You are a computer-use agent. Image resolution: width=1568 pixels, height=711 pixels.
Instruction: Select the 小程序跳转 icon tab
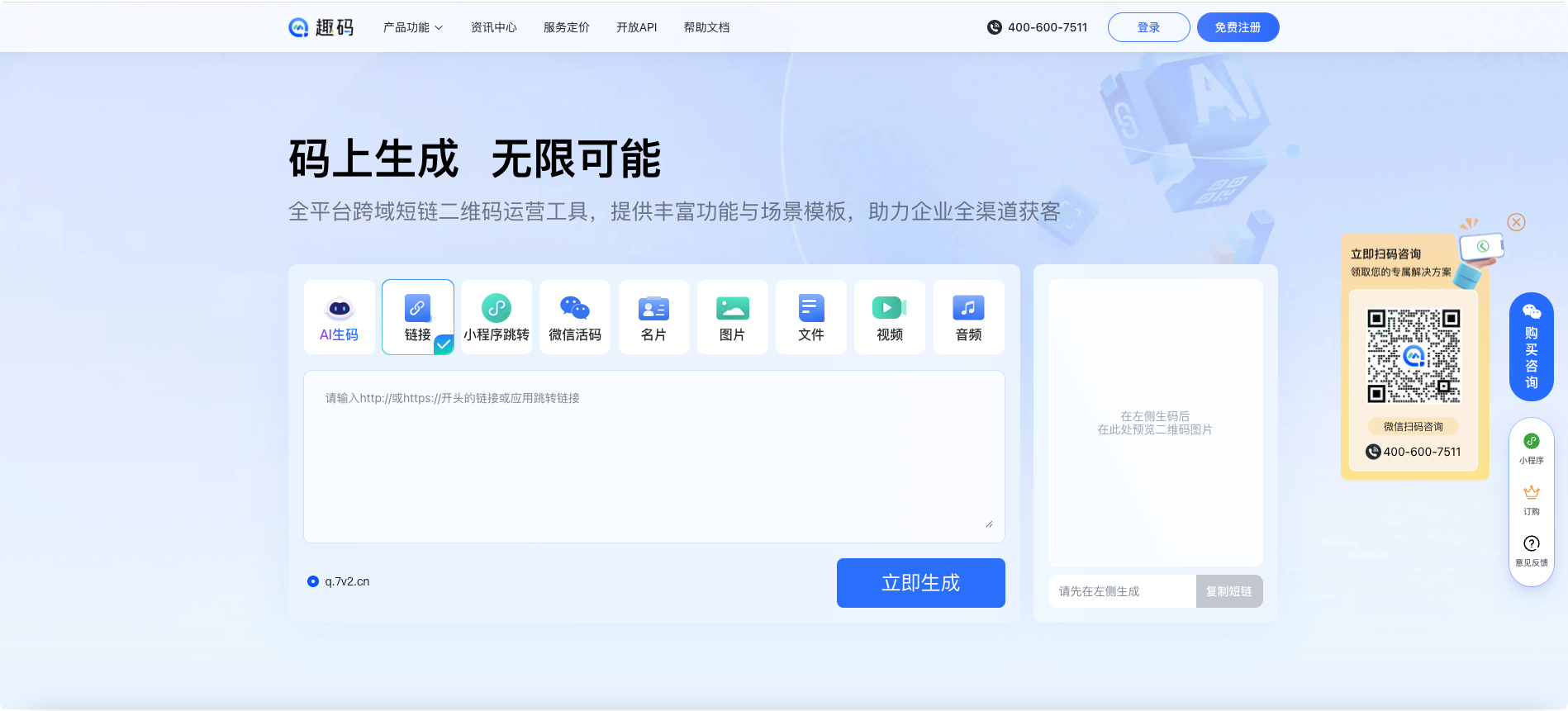pyautogui.click(x=497, y=317)
